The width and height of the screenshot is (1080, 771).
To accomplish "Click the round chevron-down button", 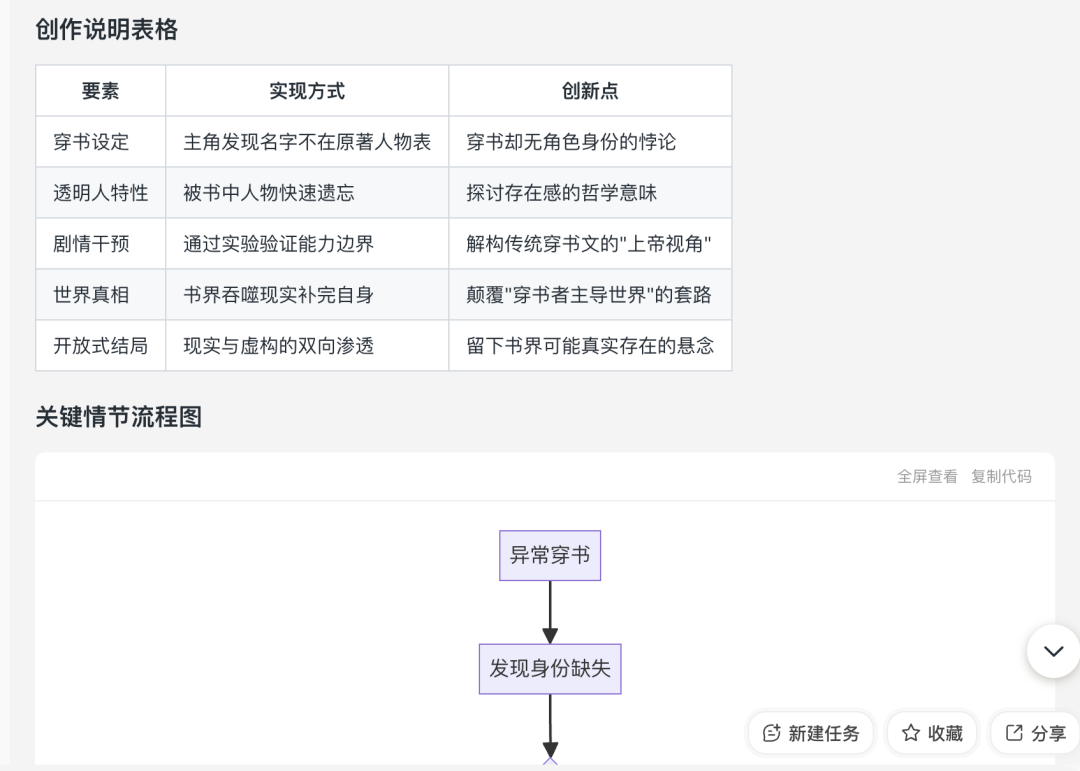I will (1053, 651).
